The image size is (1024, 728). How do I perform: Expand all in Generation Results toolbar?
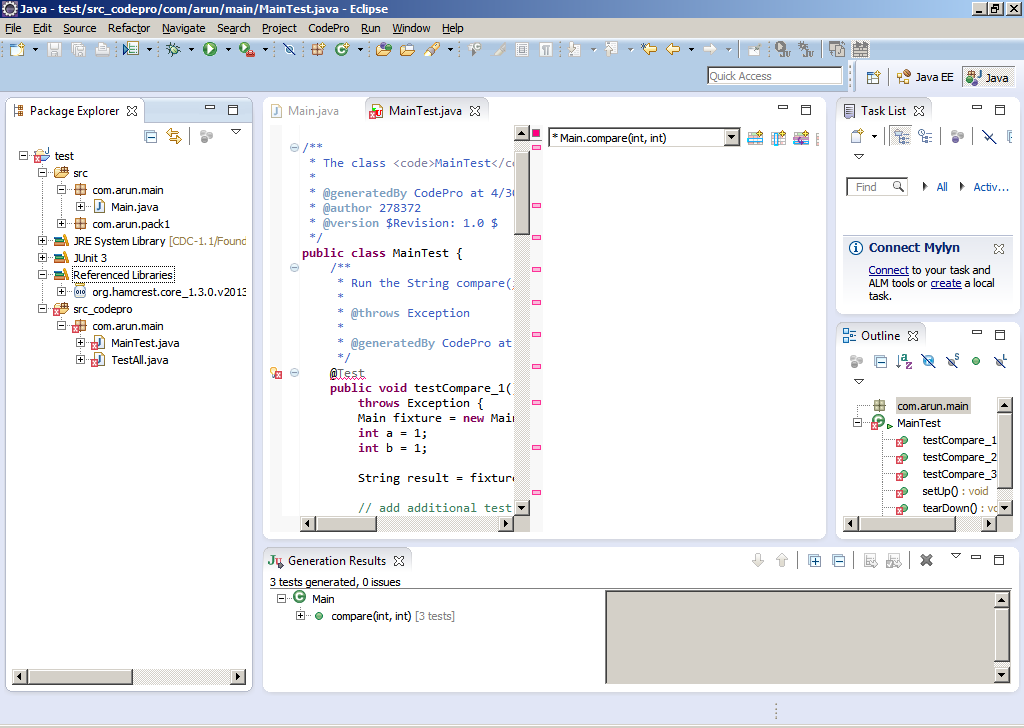[814, 561]
